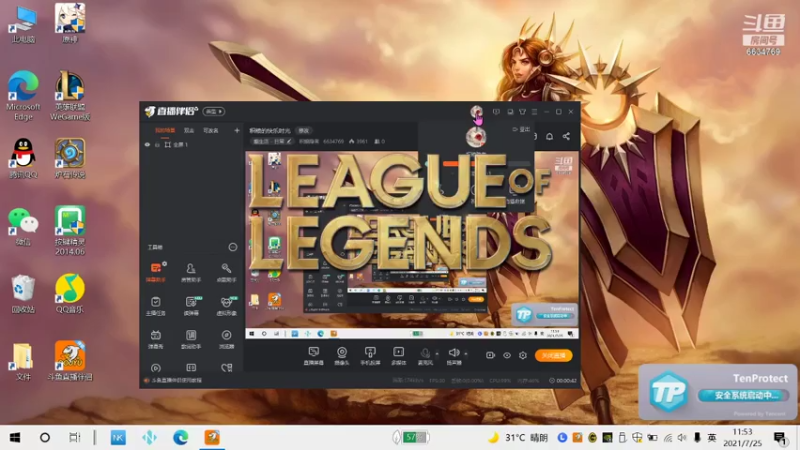This screenshot has height=450, width=800.
Task: Open the bear-face virtual avatar tool
Action: tap(227, 306)
